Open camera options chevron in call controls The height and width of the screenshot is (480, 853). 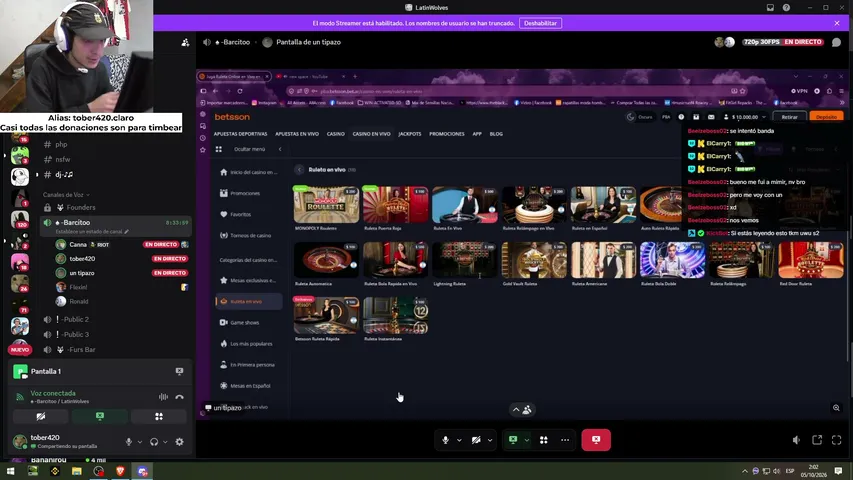click(x=490, y=440)
